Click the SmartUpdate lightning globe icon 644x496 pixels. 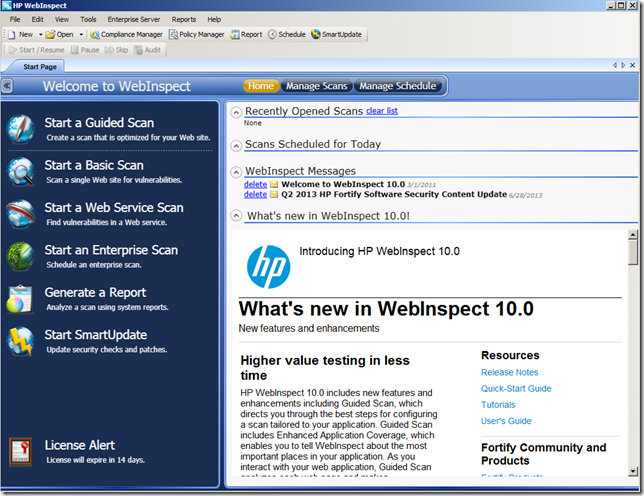[x=20, y=341]
